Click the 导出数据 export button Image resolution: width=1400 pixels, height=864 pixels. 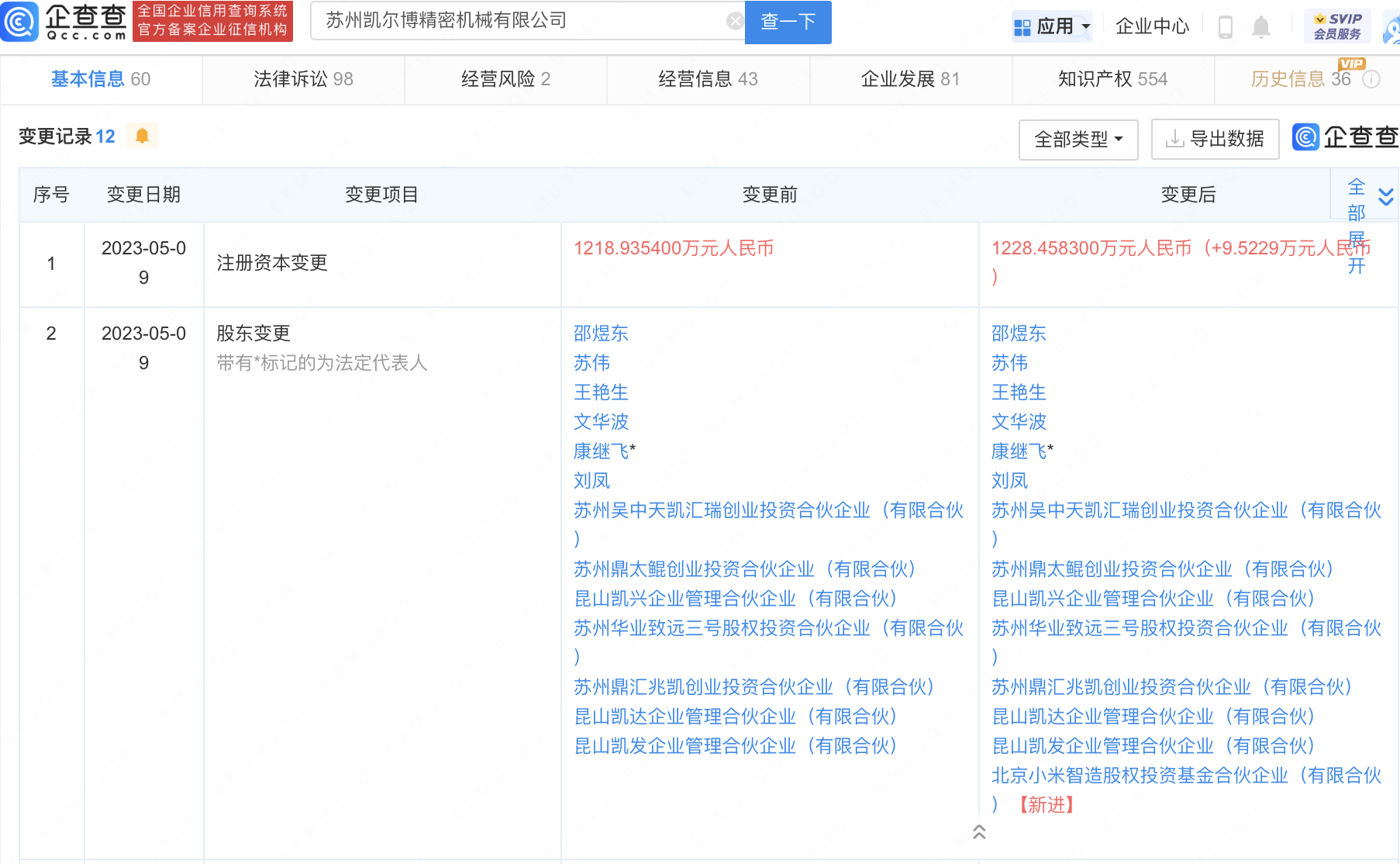point(1215,140)
